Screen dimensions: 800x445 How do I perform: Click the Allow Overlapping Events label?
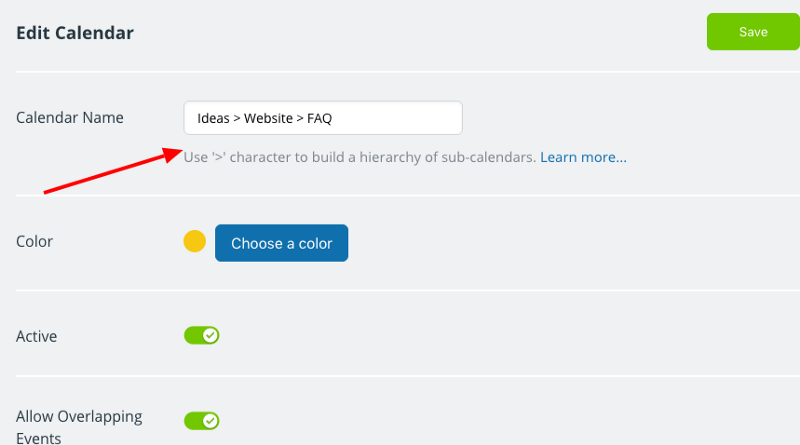click(79, 427)
